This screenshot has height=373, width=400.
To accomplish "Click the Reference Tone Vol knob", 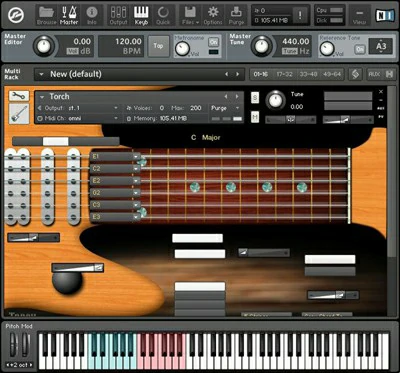I will 327,49.
